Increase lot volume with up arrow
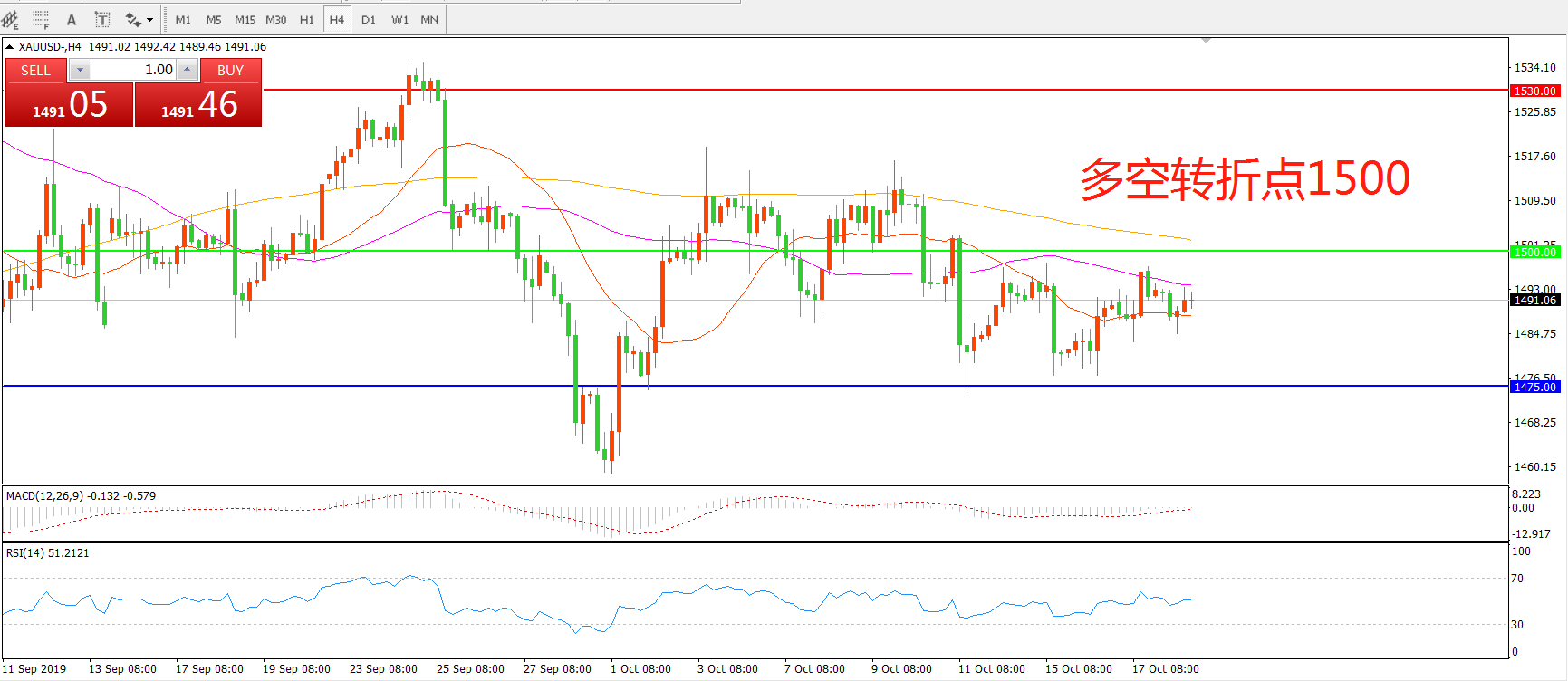The image size is (1568, 681). click(x=187, y=70)
